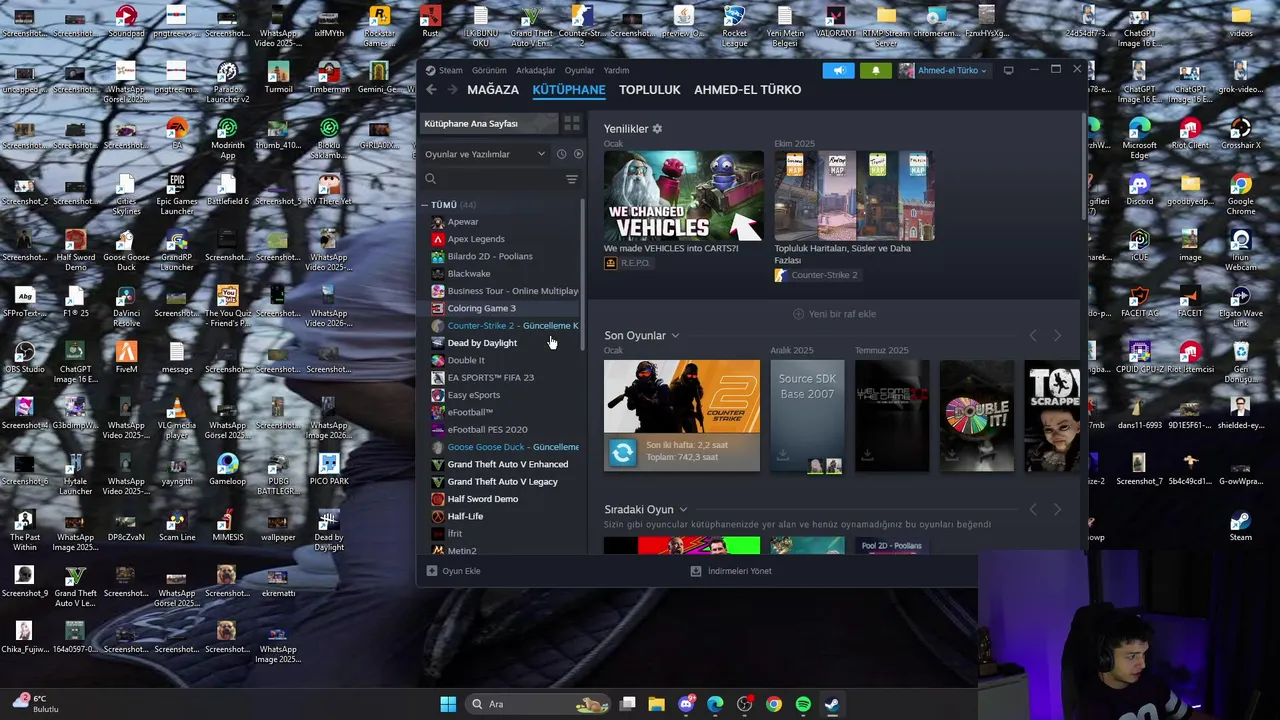Open the Oyunlar menu
The image size is (1280, 720).
tap(580, 70)
